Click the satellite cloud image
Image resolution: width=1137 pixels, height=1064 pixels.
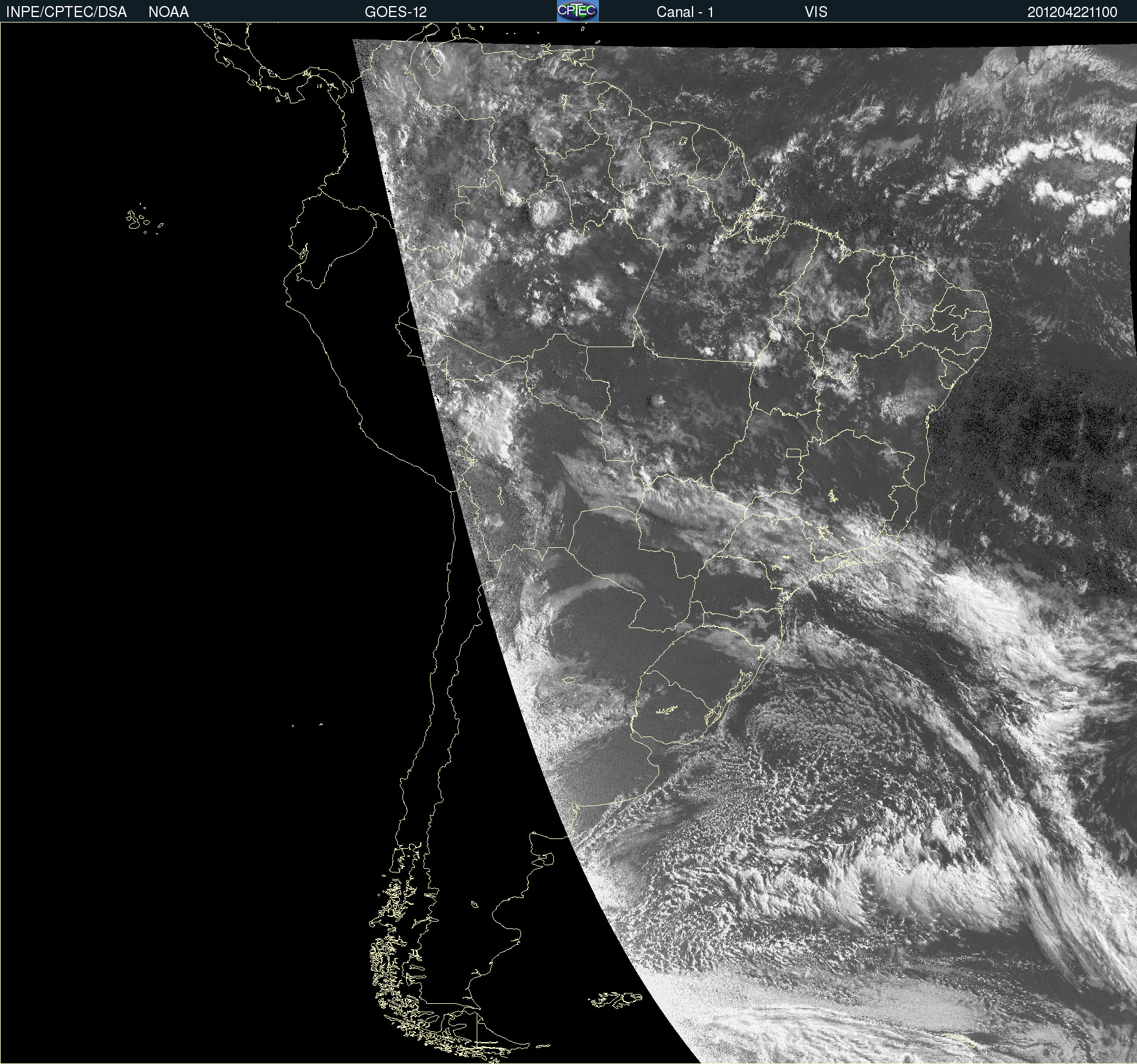[568, 543]
